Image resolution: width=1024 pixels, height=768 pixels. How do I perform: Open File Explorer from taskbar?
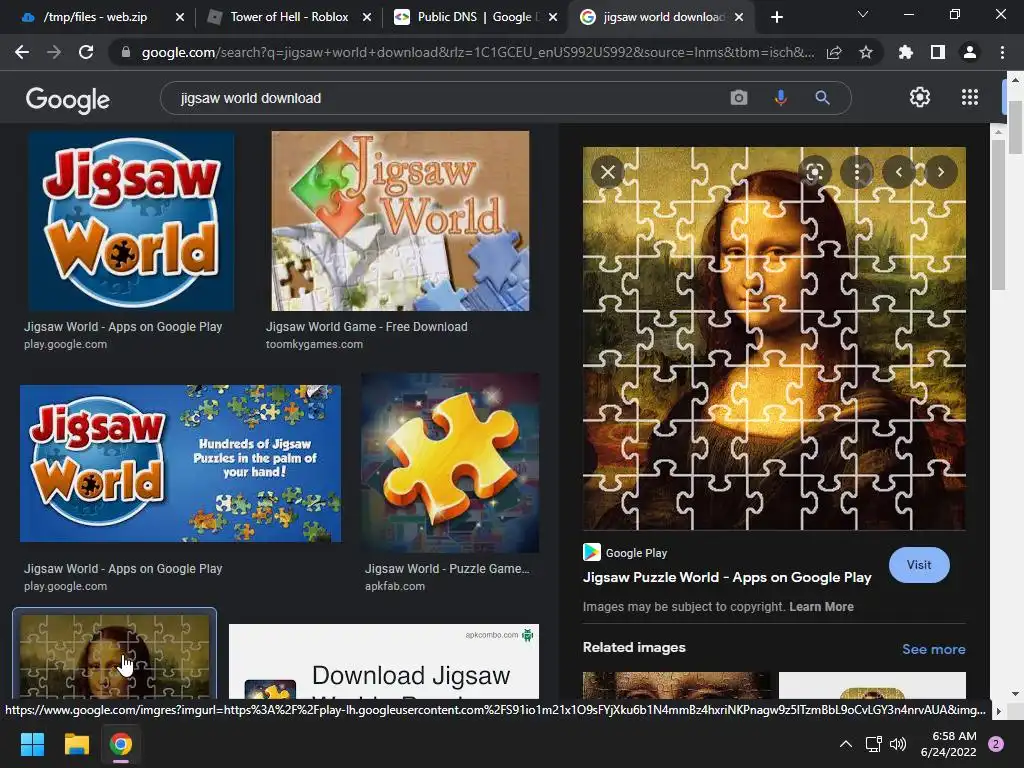76,744
